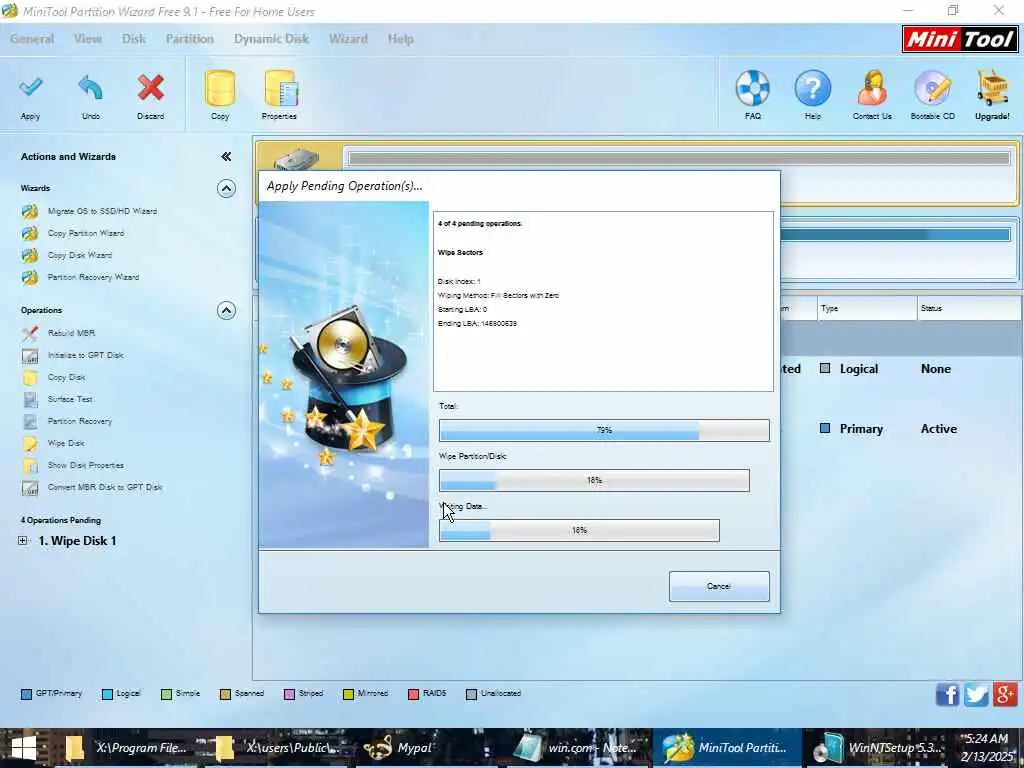Open the Dynamic Disk menu
The height and width of the screenshot is (768, 1024).
click(271, 39)
